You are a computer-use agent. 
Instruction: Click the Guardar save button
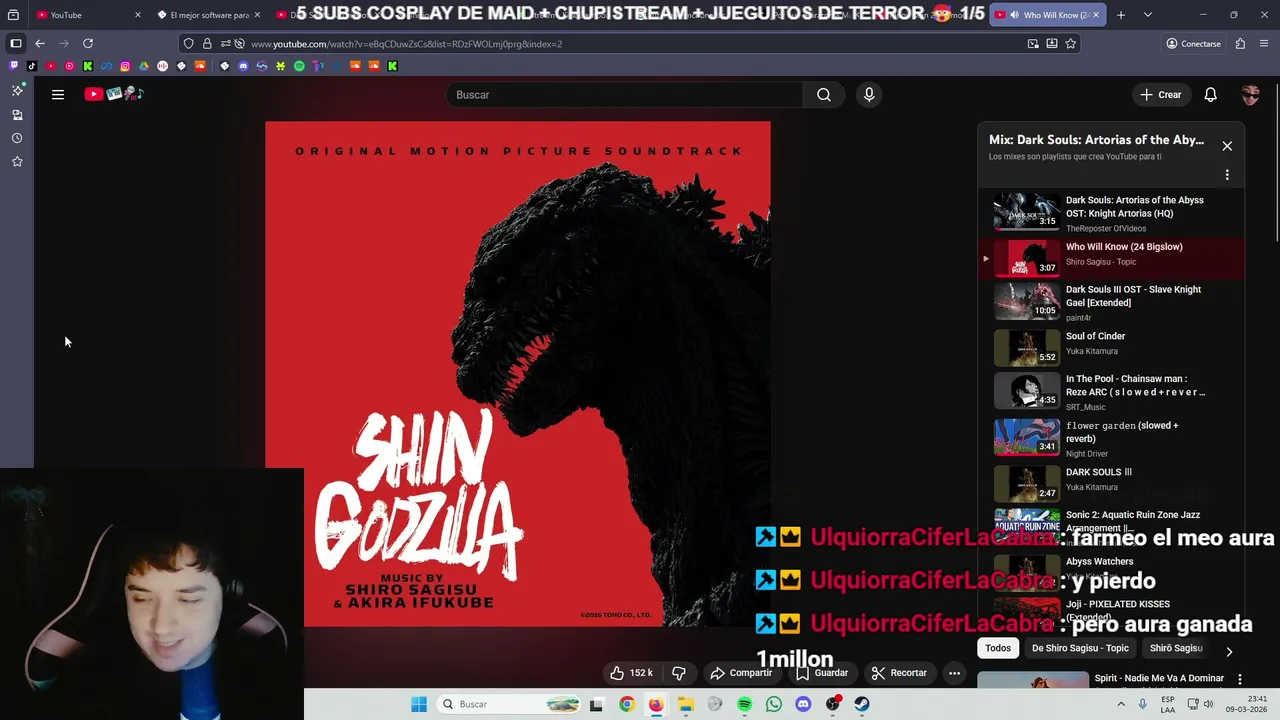point(822,673)
